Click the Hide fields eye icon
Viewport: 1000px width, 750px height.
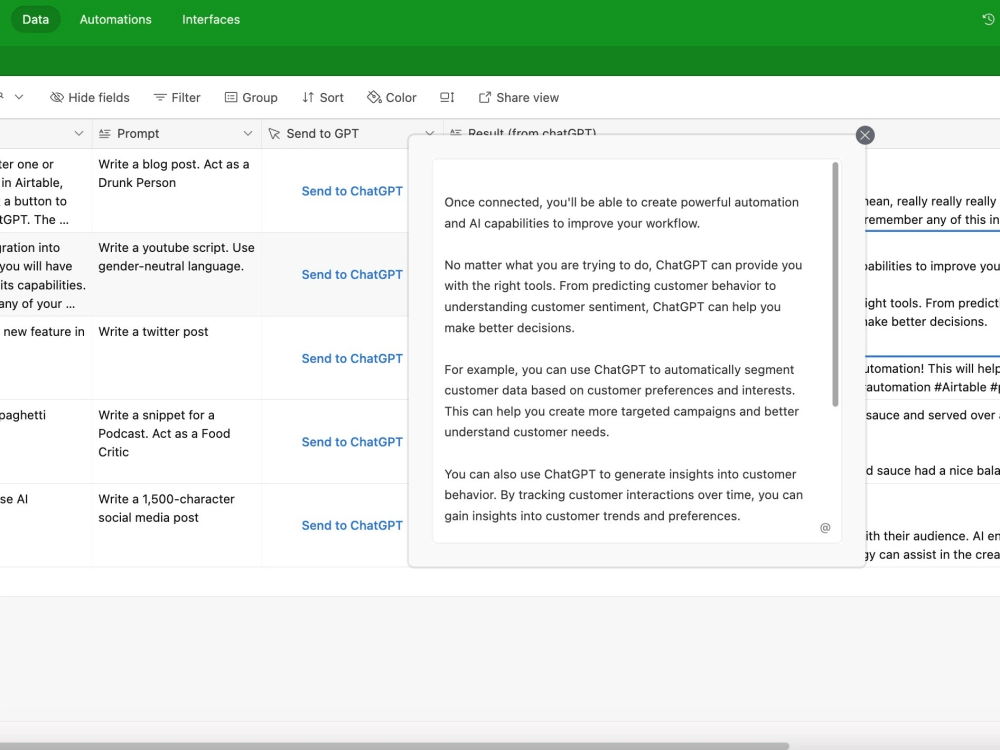58,97
